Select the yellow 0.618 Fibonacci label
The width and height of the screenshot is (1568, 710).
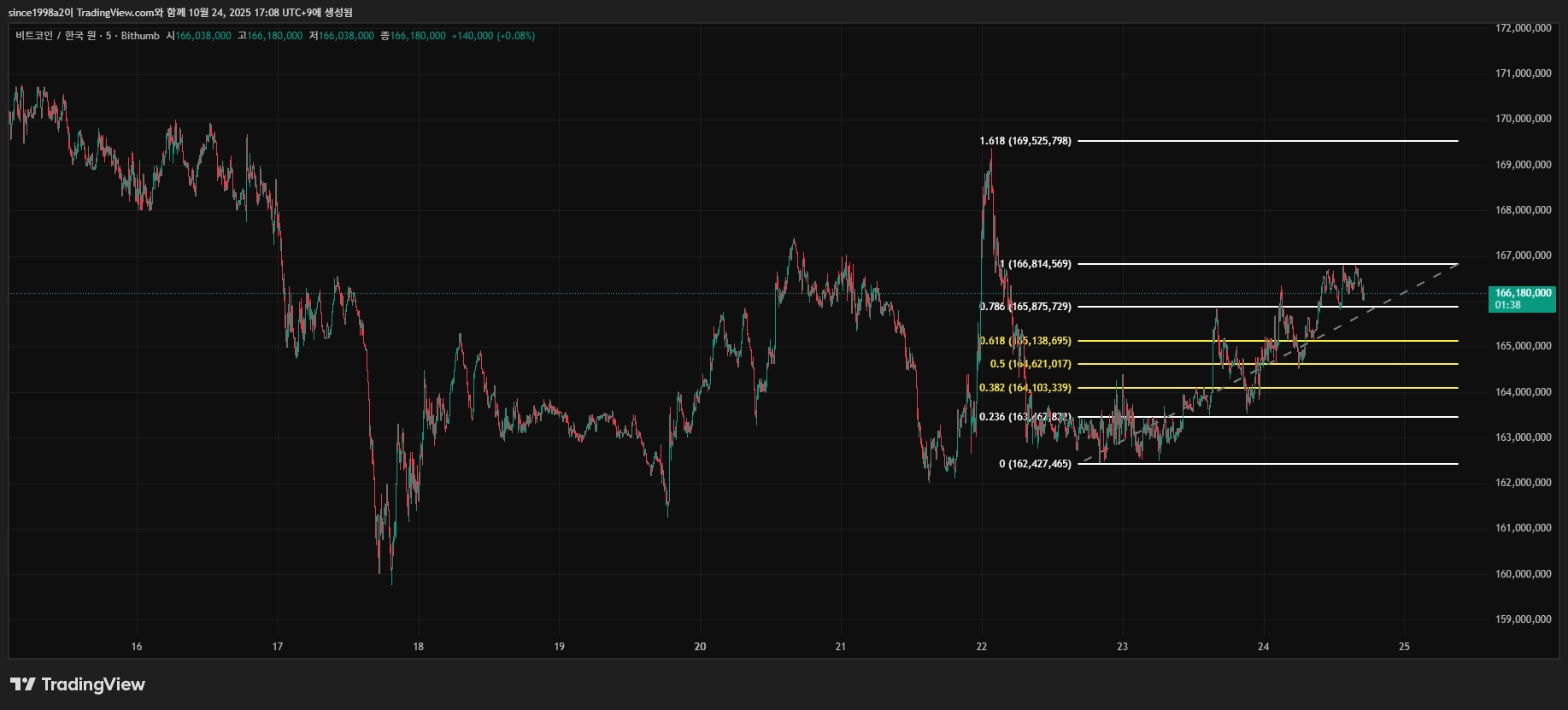point(1025,341)
